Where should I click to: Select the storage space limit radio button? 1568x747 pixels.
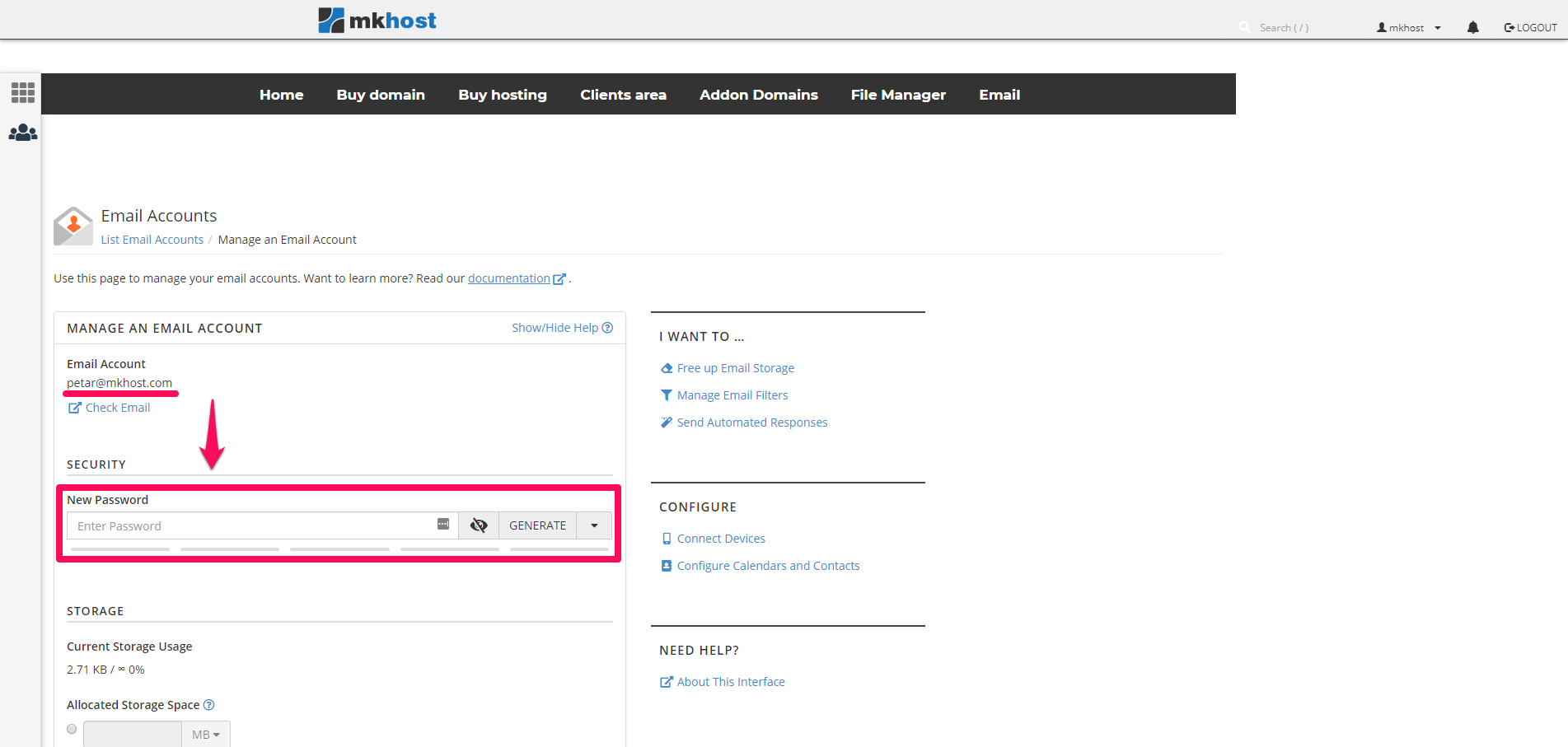point(72,729)
